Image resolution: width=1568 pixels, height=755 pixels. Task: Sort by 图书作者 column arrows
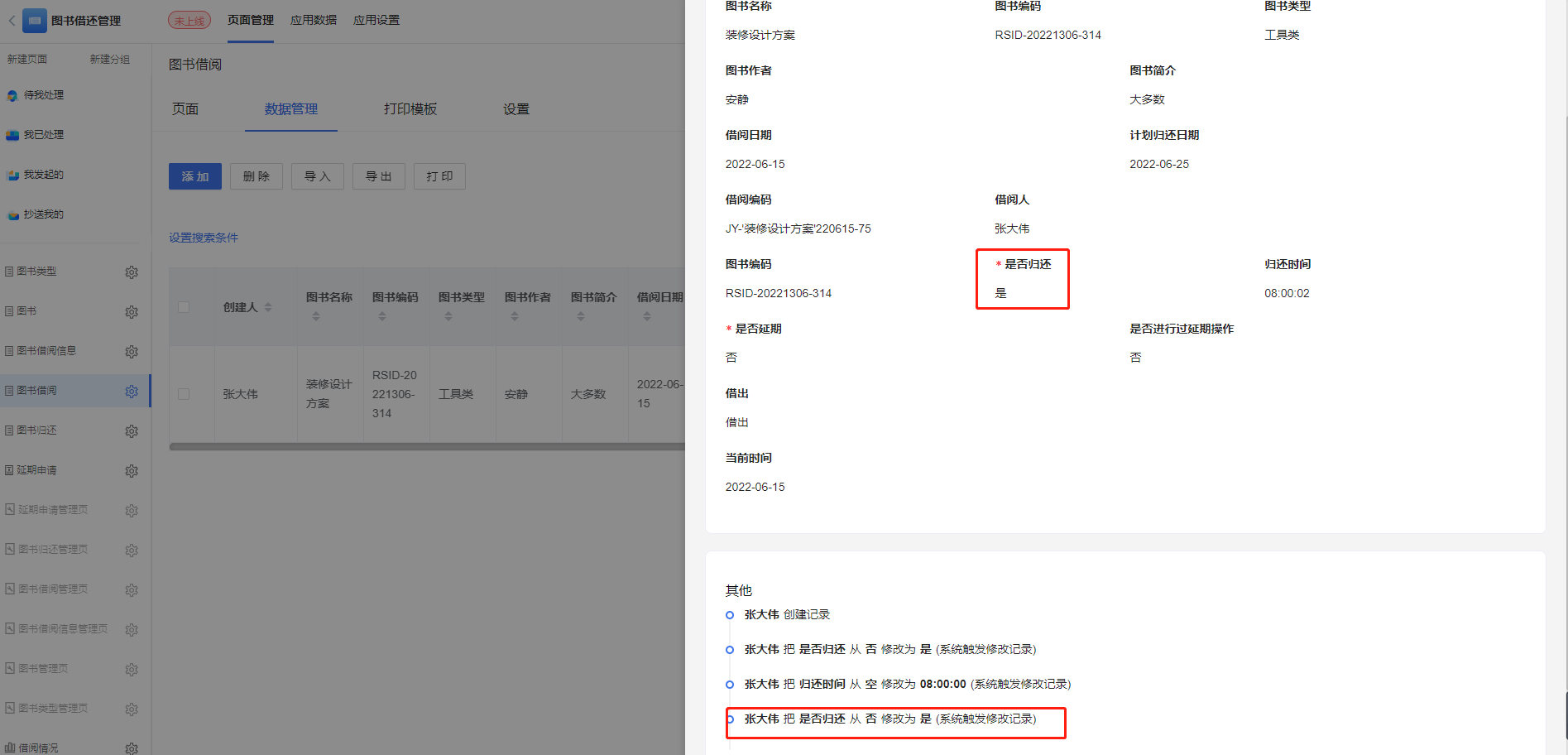515,316
